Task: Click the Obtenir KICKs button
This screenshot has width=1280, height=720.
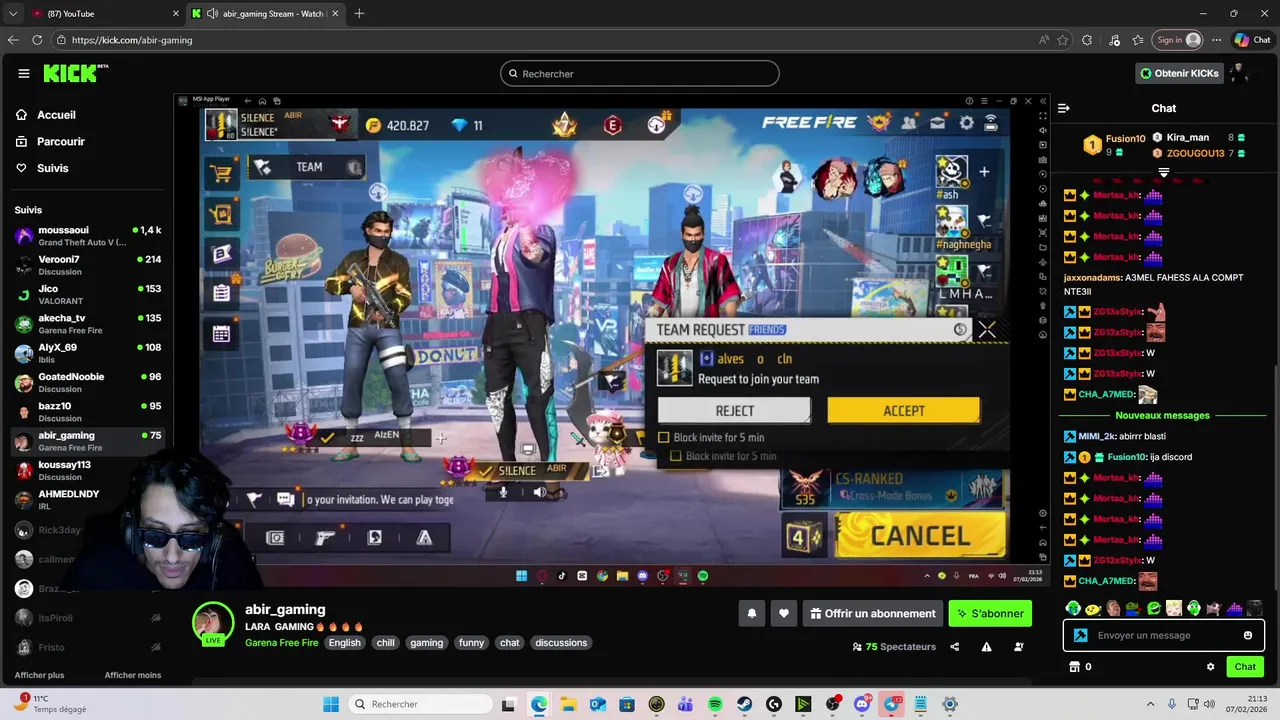Action: [x=1180, y=73]
